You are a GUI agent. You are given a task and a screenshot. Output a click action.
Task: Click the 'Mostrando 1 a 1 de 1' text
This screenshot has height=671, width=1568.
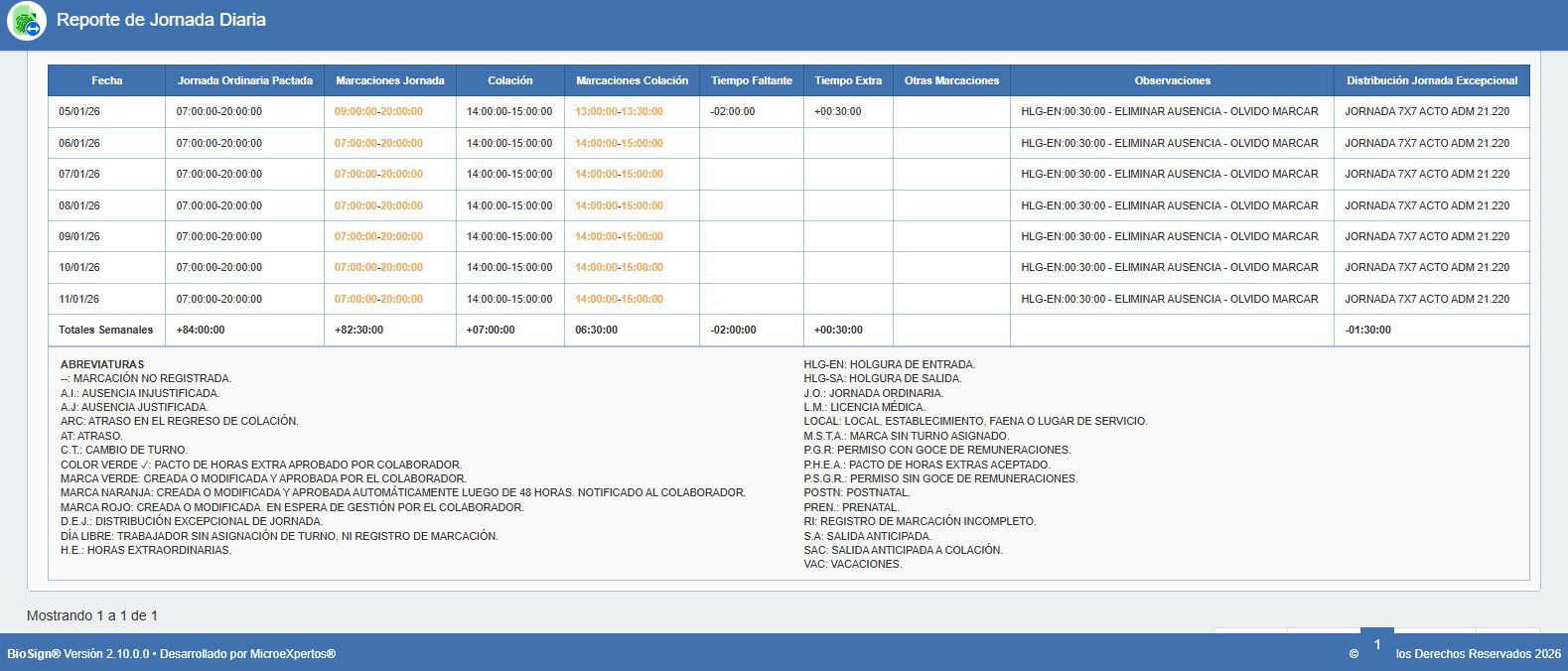(x=92, y=615)
